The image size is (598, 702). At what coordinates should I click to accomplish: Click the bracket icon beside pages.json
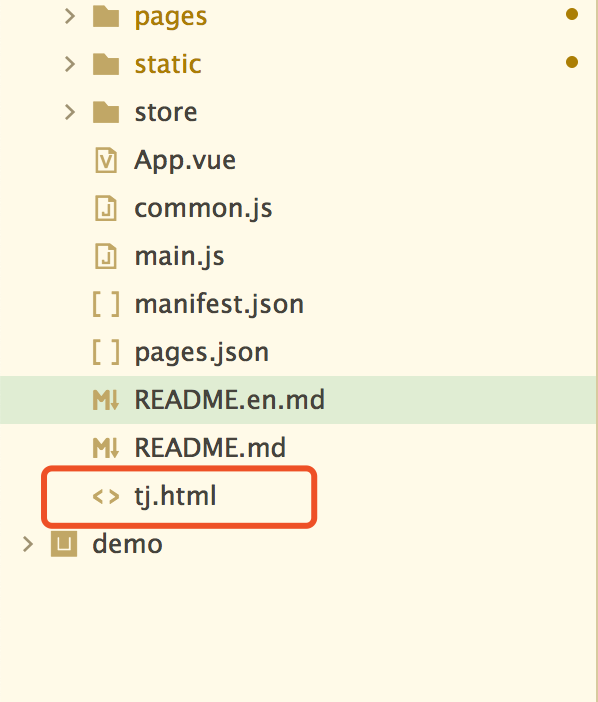coord(106,352)
